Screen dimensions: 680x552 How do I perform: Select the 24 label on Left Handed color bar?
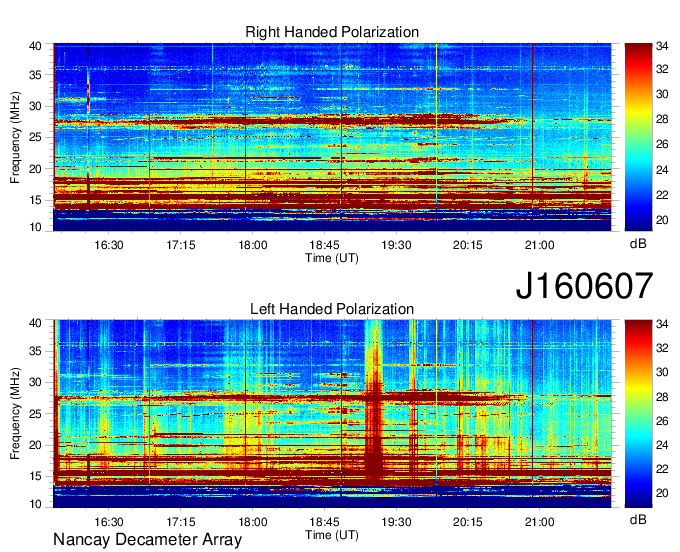click(x=662, y=445)
